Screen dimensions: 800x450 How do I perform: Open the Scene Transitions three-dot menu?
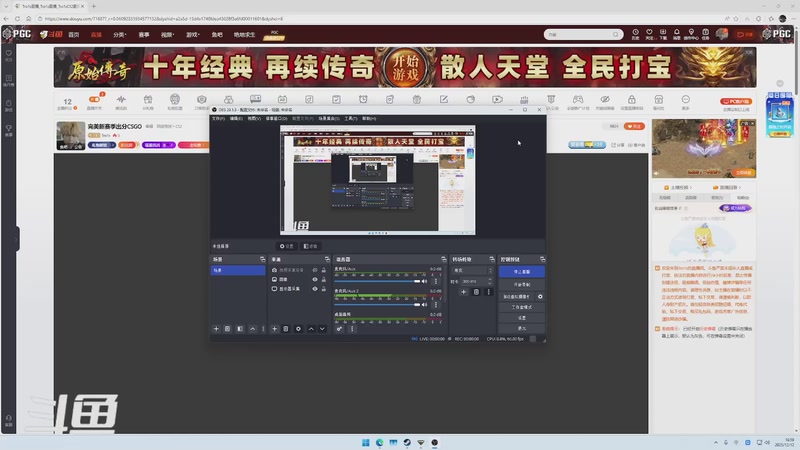[488, 292]
